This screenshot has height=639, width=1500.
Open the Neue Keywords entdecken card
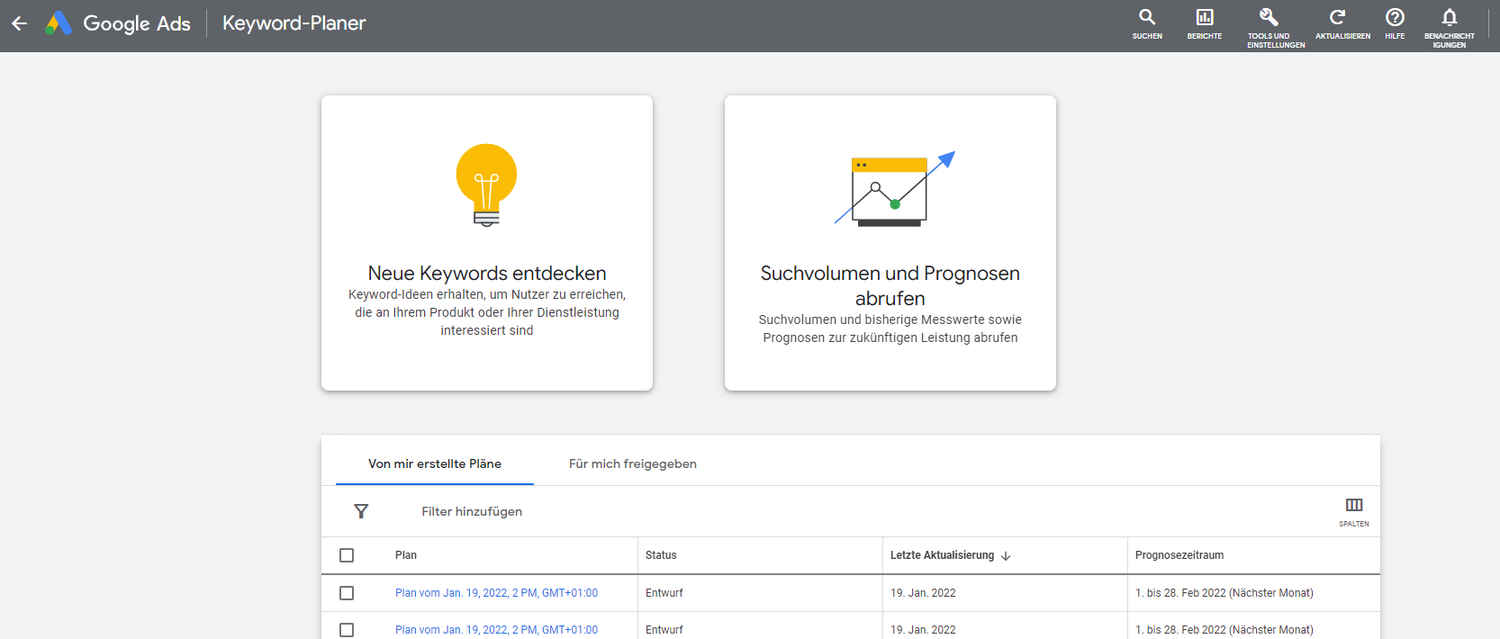(487, 242)
